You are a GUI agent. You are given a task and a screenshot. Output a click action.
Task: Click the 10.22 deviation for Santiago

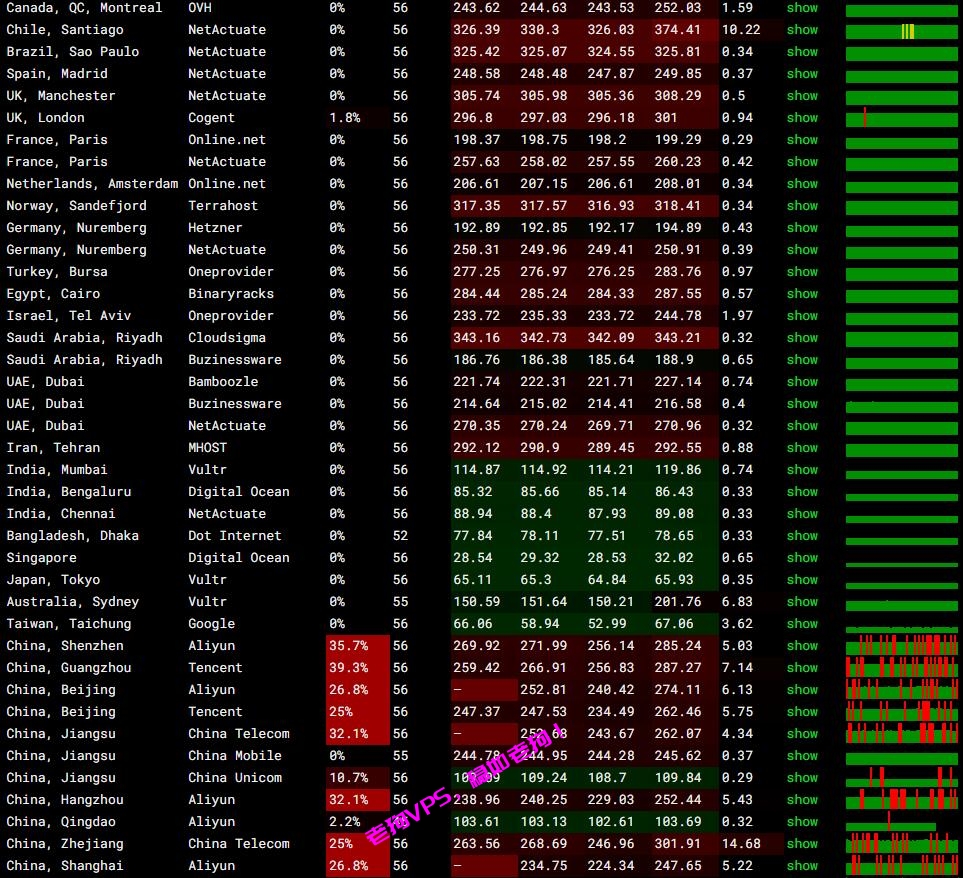[741, 29]
